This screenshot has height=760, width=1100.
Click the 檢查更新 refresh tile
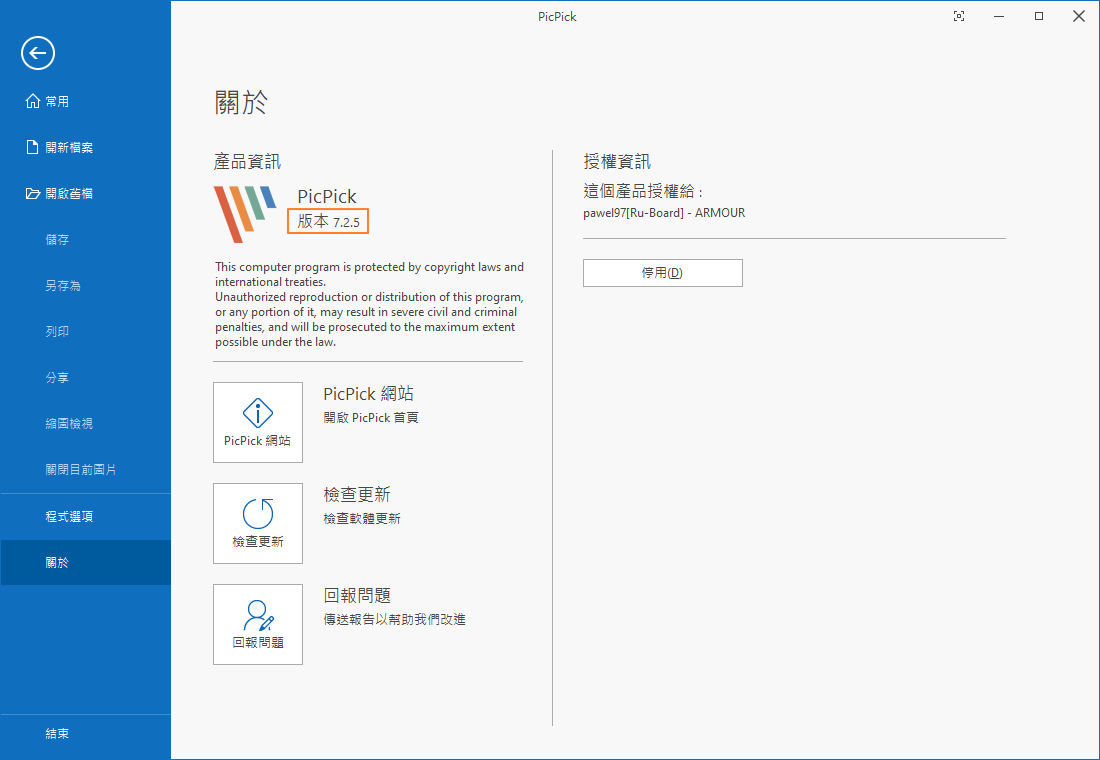tap(257, 524)
